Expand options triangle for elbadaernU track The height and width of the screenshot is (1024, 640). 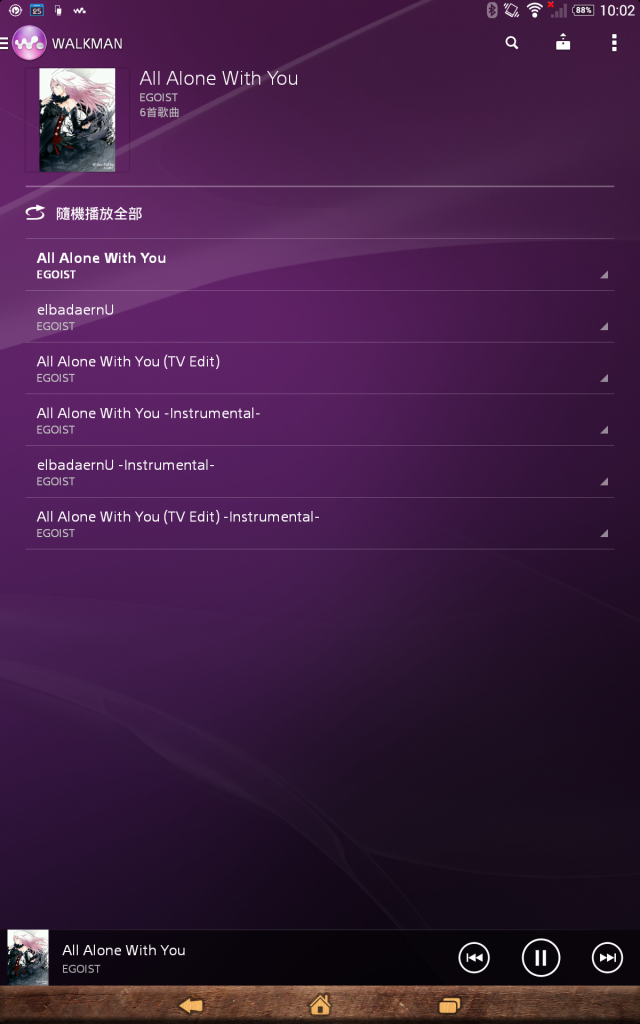604,327
